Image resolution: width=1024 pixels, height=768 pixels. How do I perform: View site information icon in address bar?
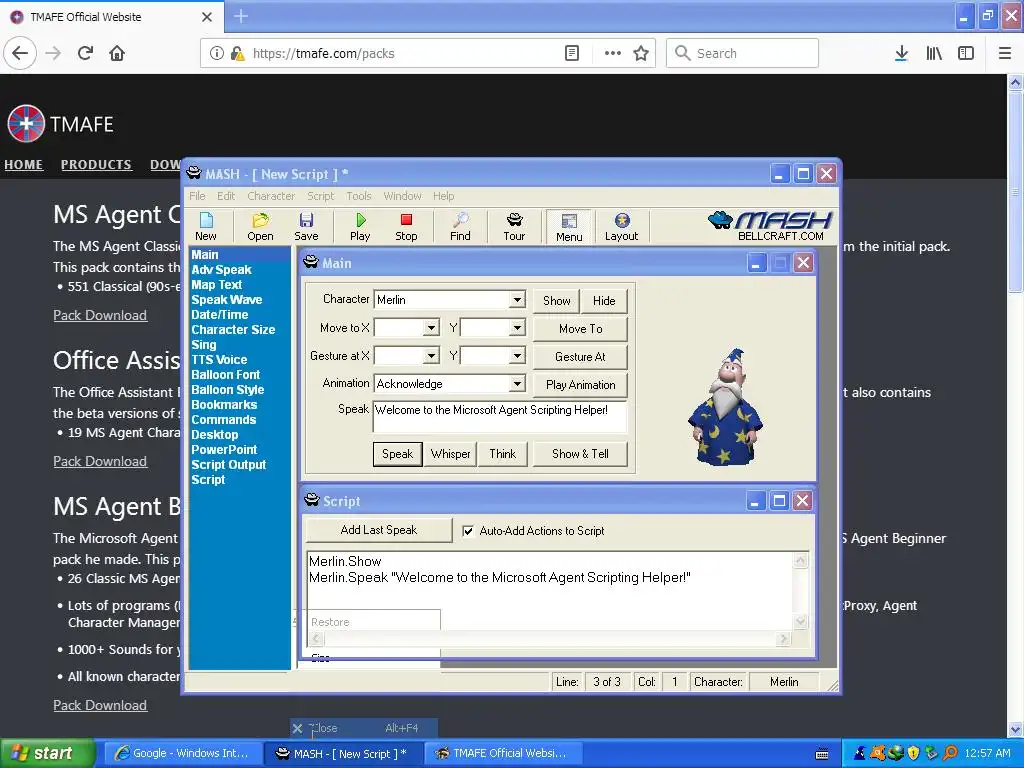(x=217, y=53)
